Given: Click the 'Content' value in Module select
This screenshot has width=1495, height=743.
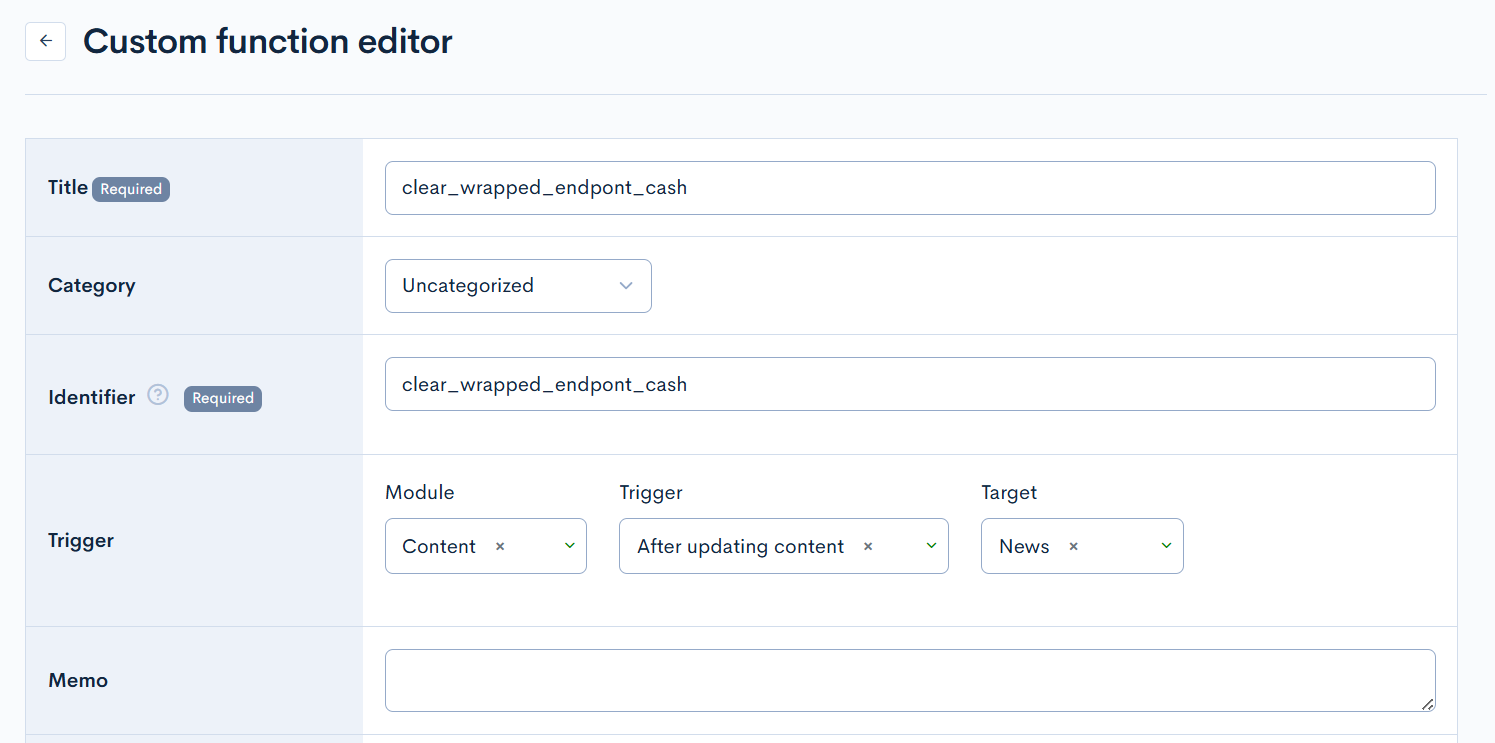Looking at the screenshot, I should tap(439, 546).
